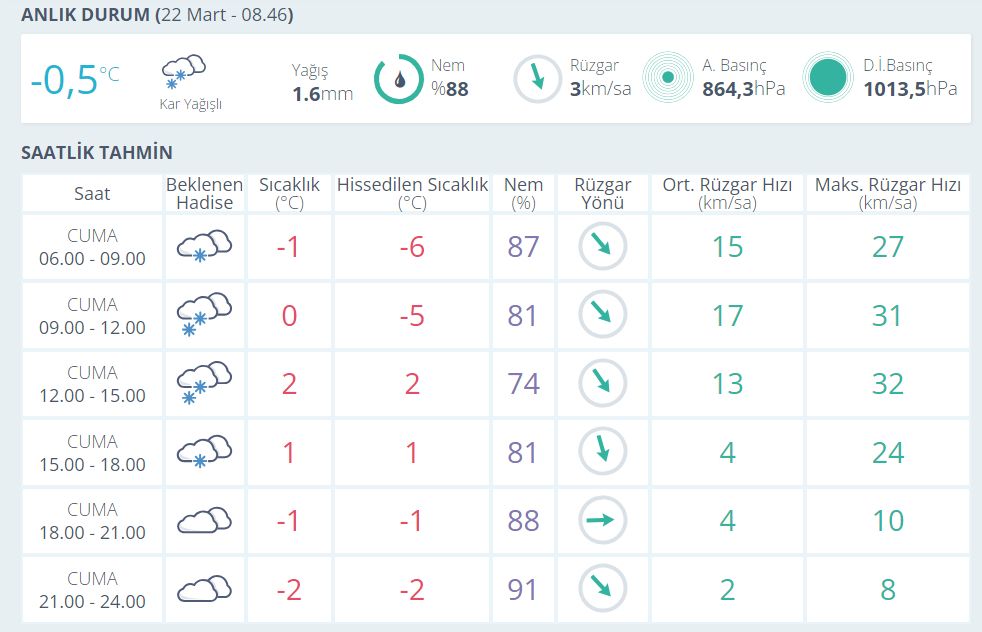Click the A. Basınç pressure rings icon
This screenshot has width=982, height=632.
tap(668, 77)
